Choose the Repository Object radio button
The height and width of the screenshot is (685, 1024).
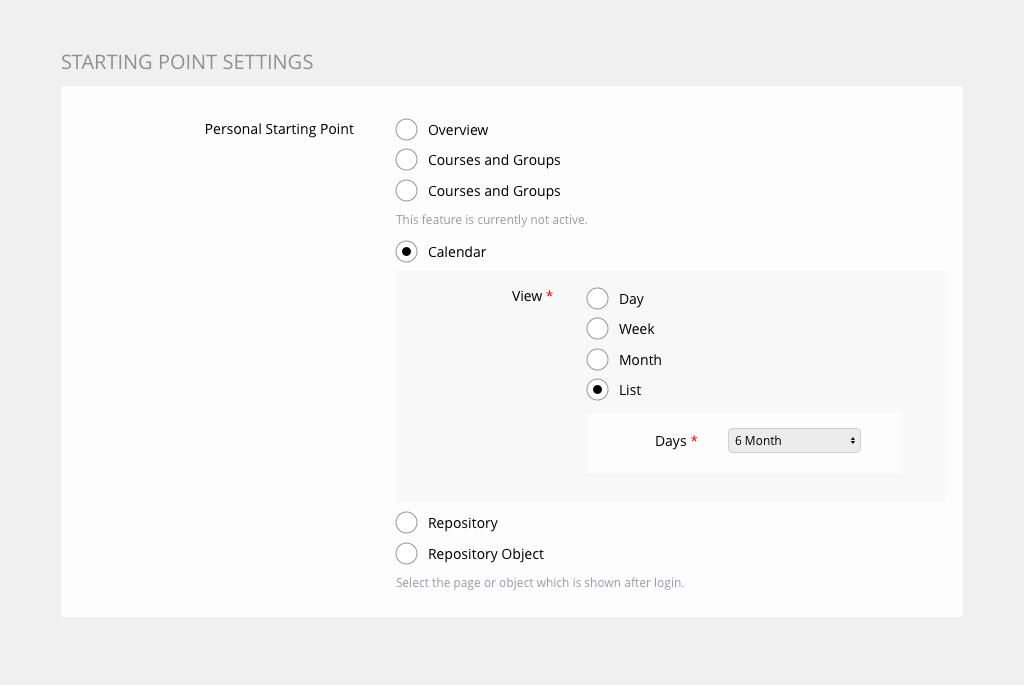(x=407, y=554)
